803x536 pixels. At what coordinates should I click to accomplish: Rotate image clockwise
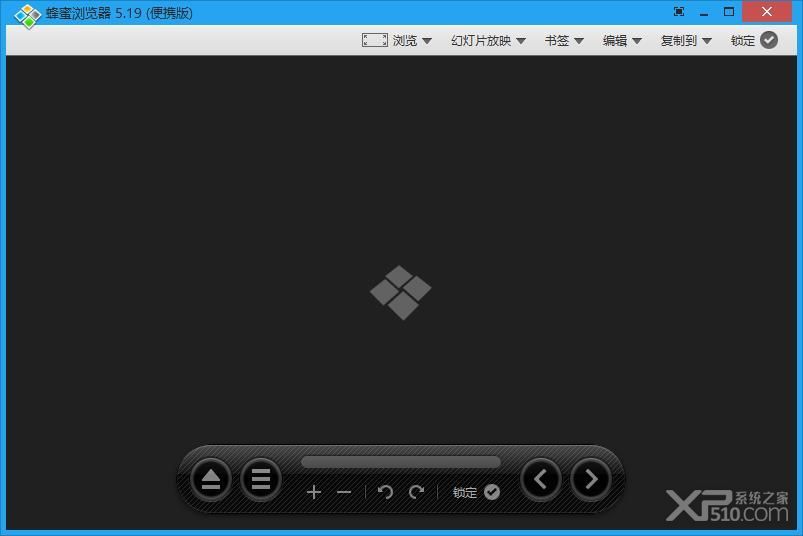(416, 492)
